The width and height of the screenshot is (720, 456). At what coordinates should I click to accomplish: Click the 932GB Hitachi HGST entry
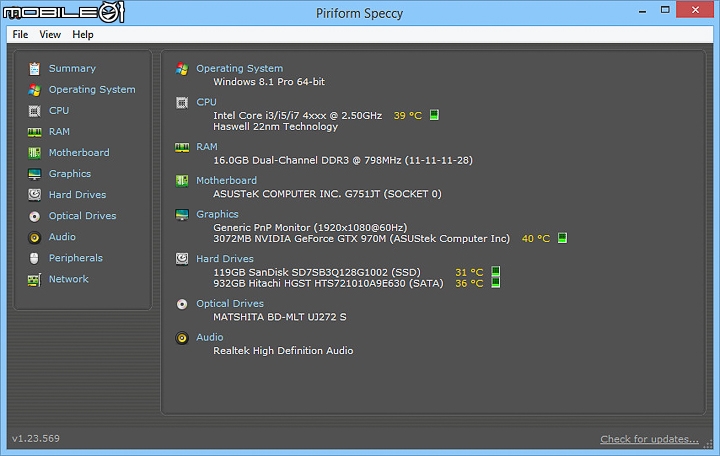[328, 283]
